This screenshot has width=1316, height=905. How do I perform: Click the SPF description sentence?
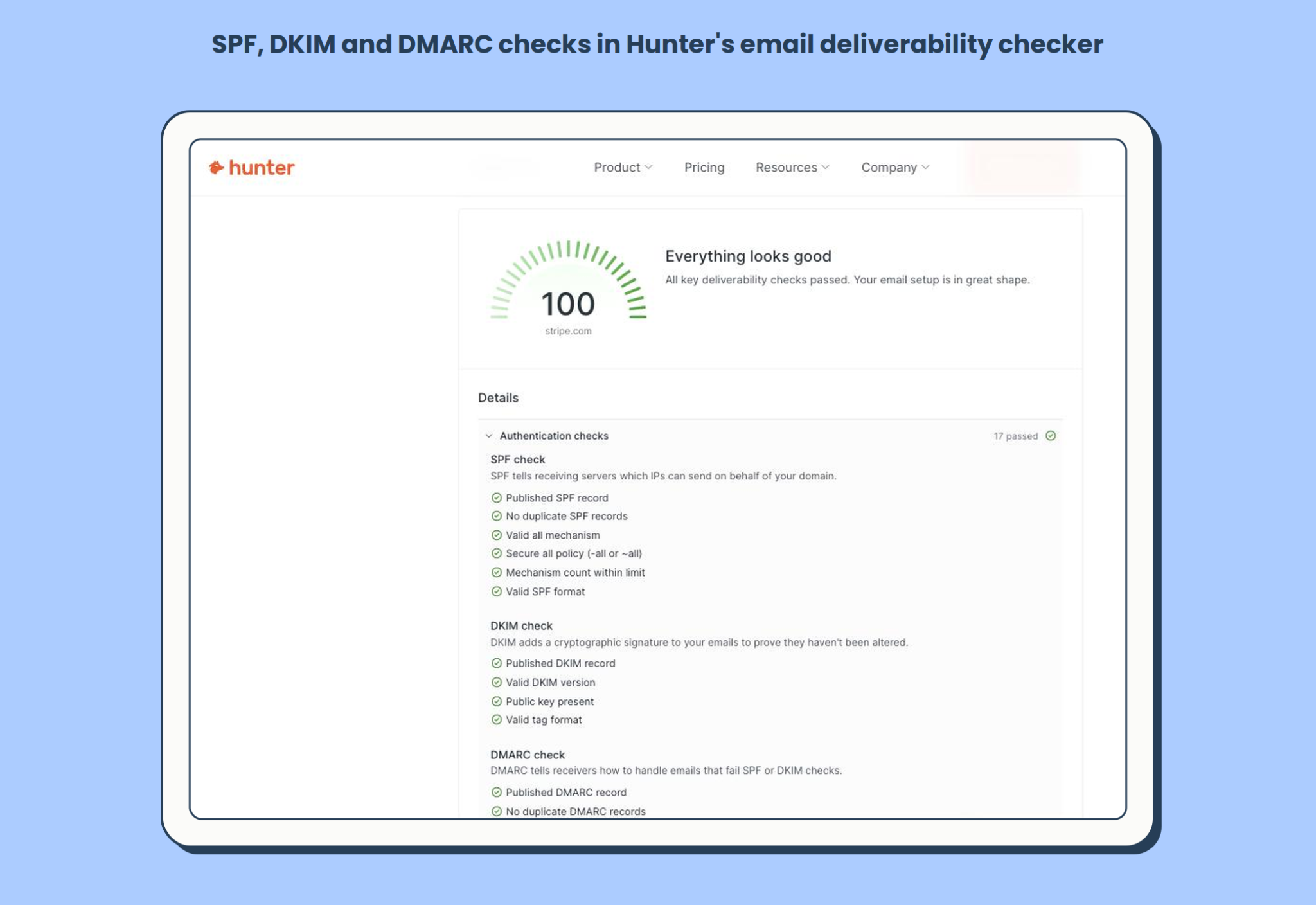[663, 476]
